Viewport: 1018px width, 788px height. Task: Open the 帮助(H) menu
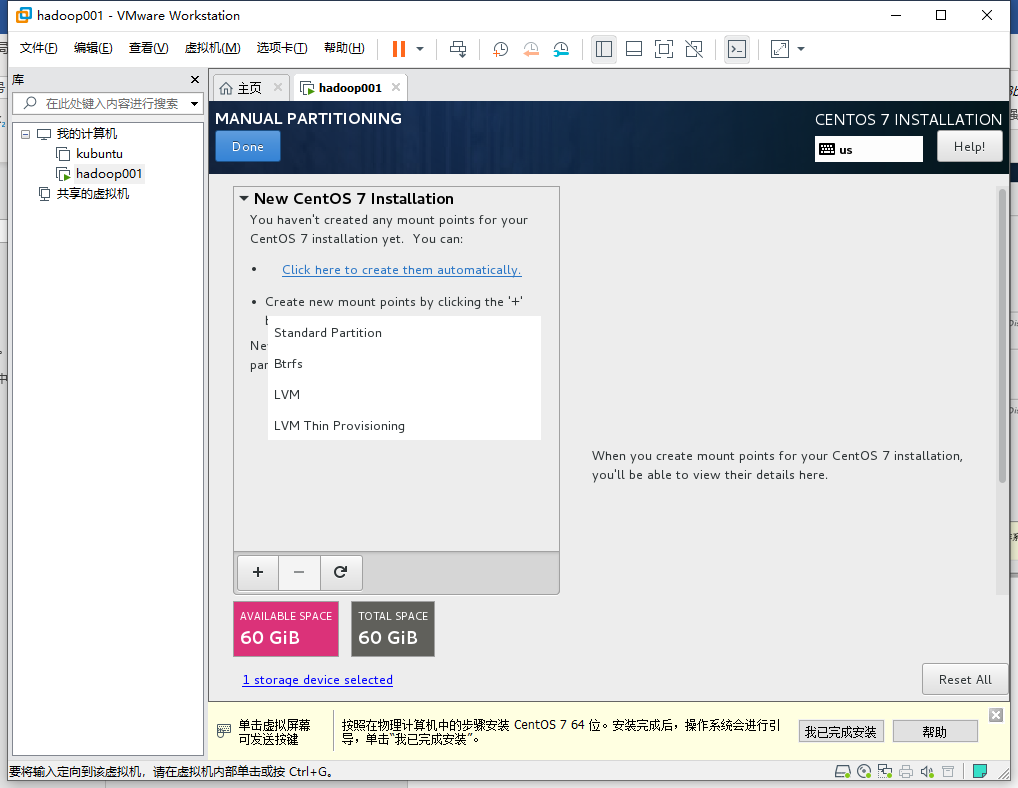pyautogui.click(x=344, y=48)
